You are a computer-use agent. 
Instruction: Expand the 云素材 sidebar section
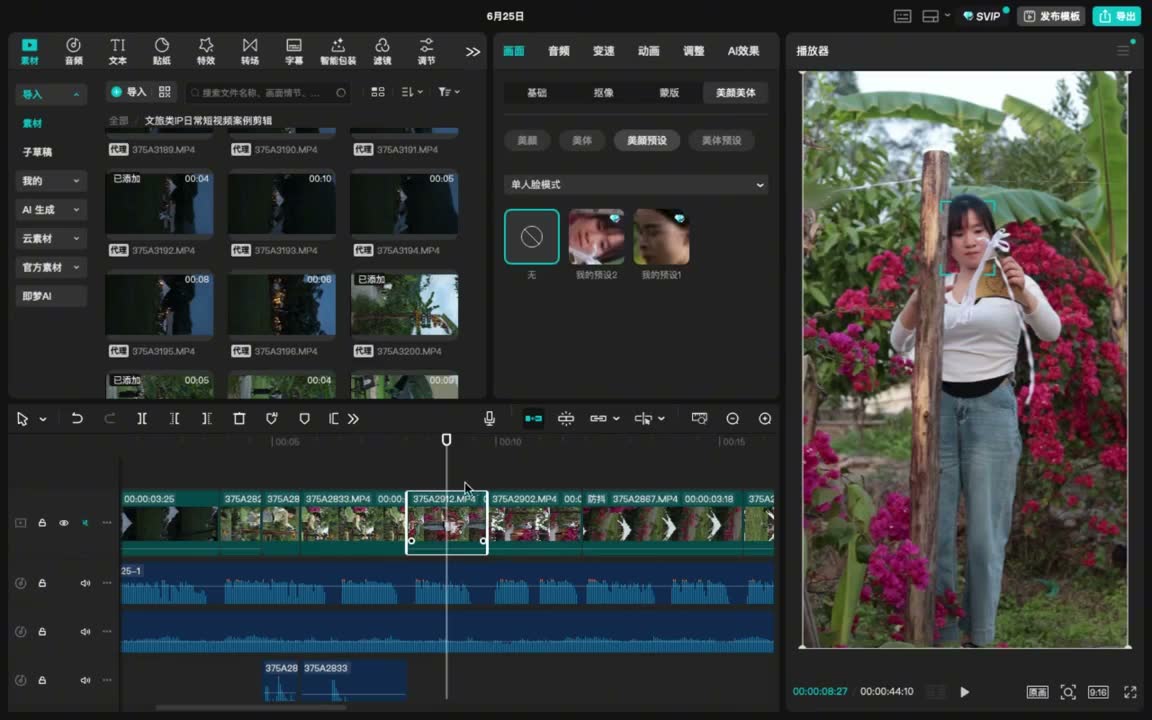(x=51, y=238)
